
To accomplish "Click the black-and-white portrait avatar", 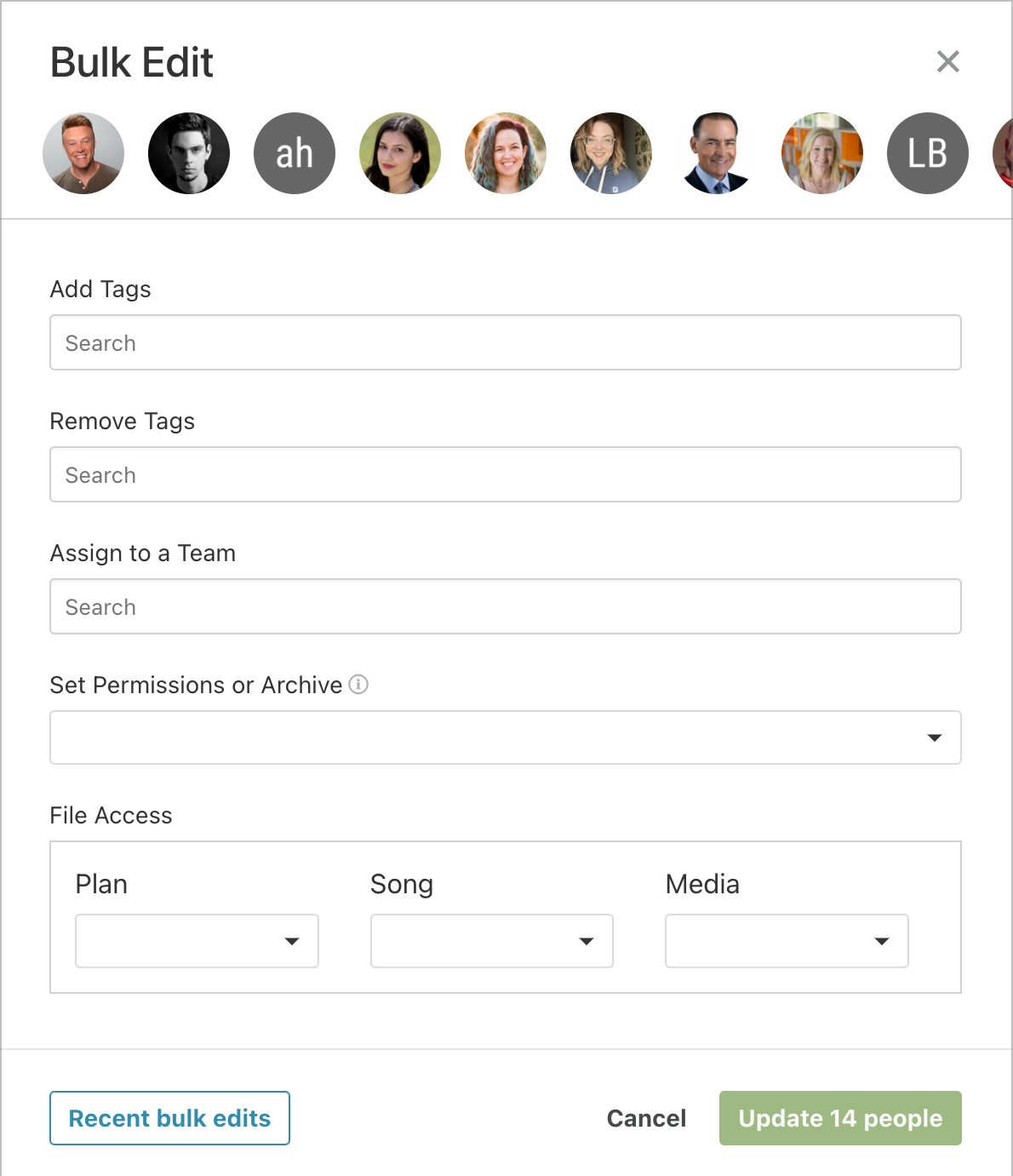I will point(189,153).
